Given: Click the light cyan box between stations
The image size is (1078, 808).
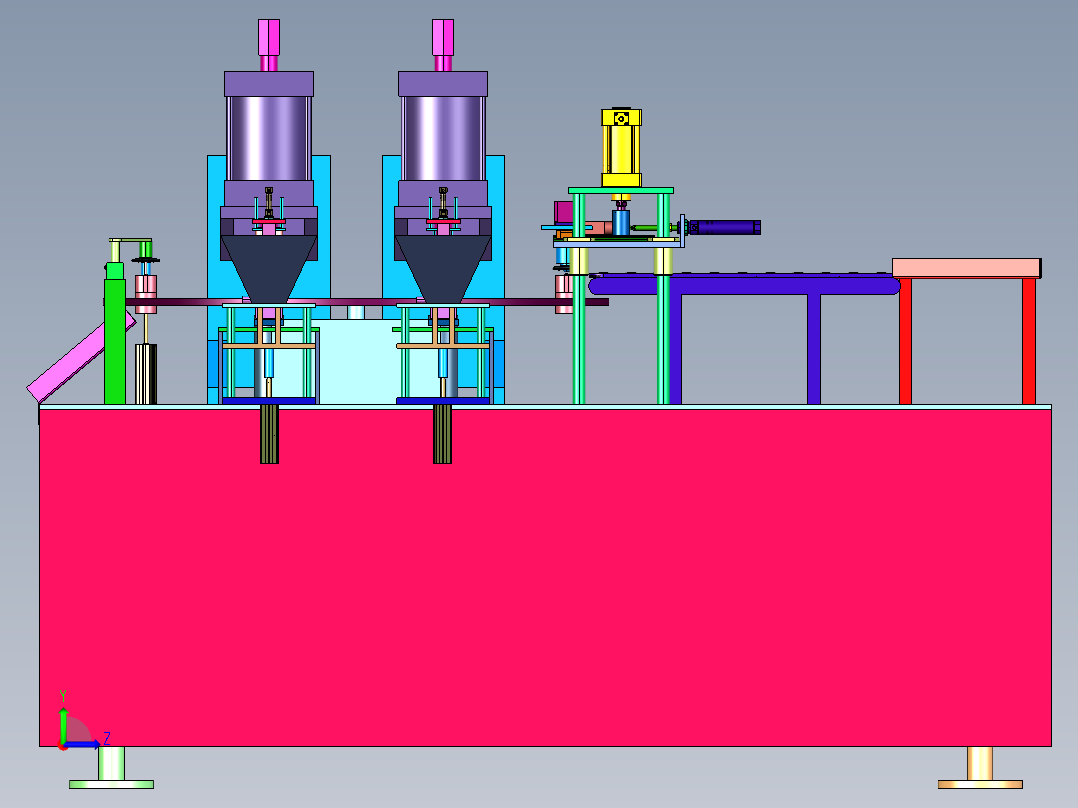Looking at the screenshot, I should click(x=357, y=362).
